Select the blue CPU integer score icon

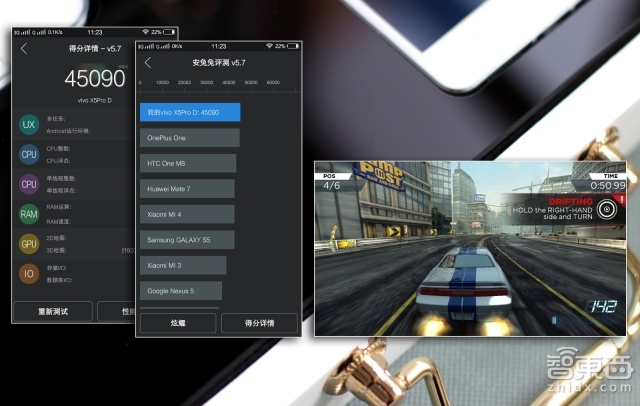point(29,154)
